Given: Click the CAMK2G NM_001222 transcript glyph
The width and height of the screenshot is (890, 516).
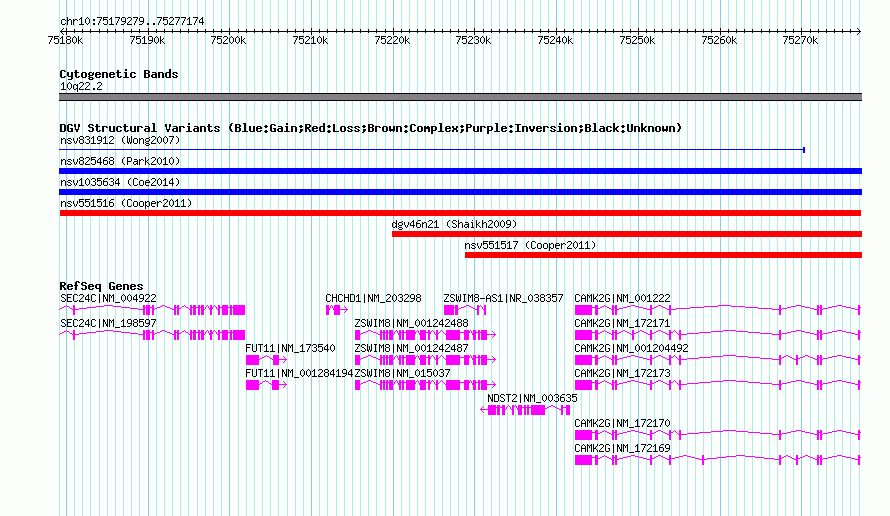Looking at the screenshot, I should [717, 310].
